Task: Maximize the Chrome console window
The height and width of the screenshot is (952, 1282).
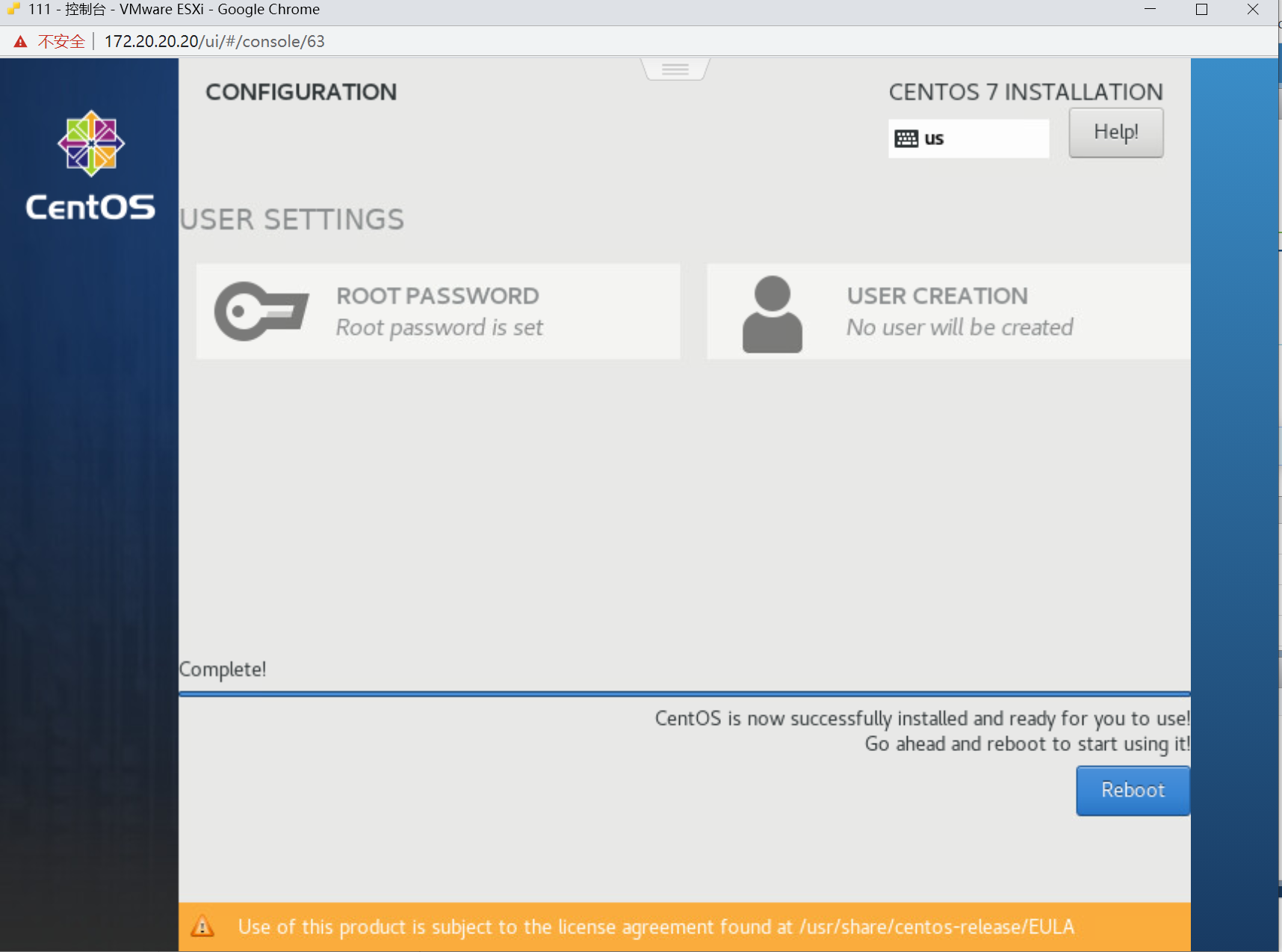Action: pos(1201,10)
